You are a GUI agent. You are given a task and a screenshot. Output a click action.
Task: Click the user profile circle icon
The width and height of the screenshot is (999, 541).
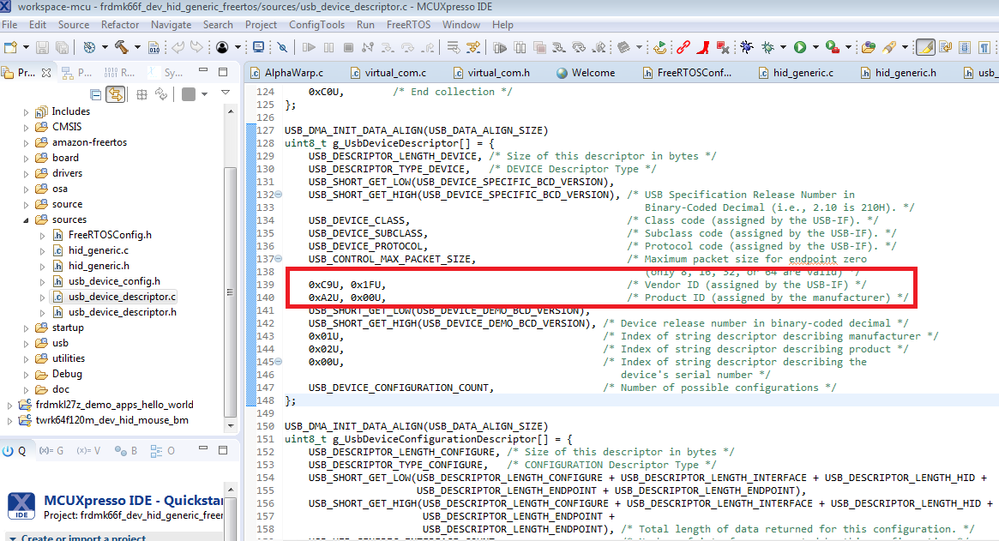pos(222,47)
